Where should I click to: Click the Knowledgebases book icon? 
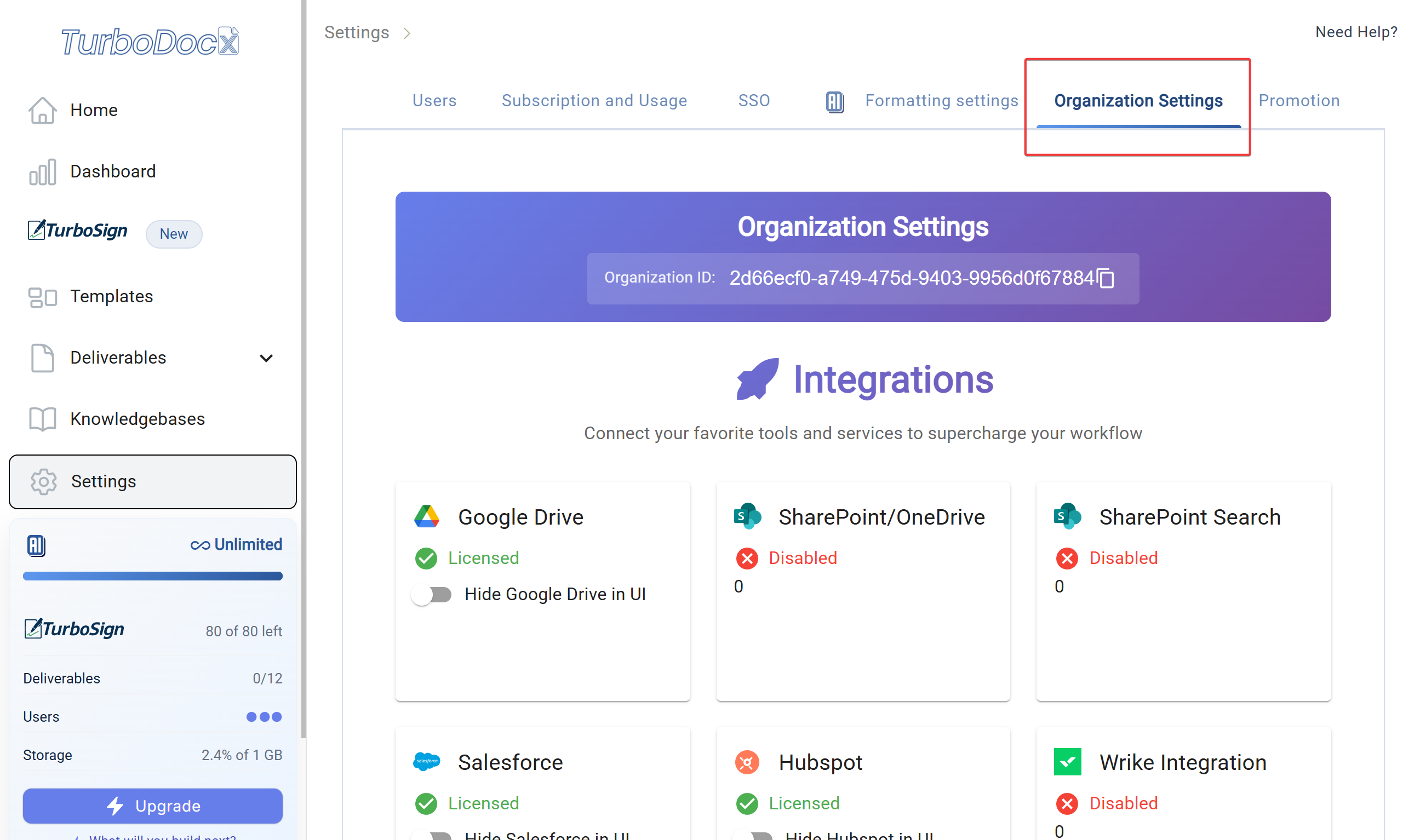(43, 419)
